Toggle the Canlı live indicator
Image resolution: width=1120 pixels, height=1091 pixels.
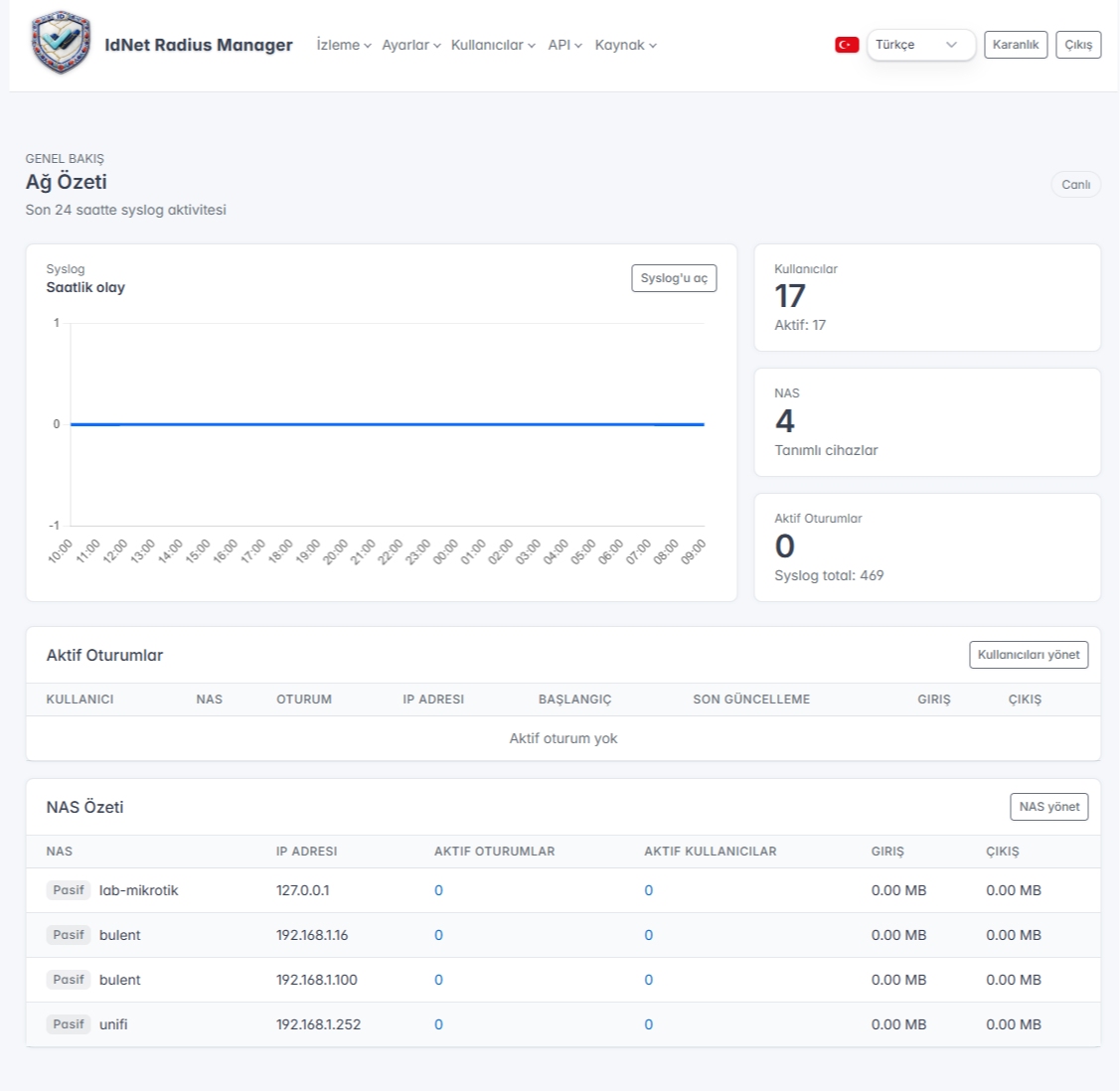click(x=1075, y=185)
